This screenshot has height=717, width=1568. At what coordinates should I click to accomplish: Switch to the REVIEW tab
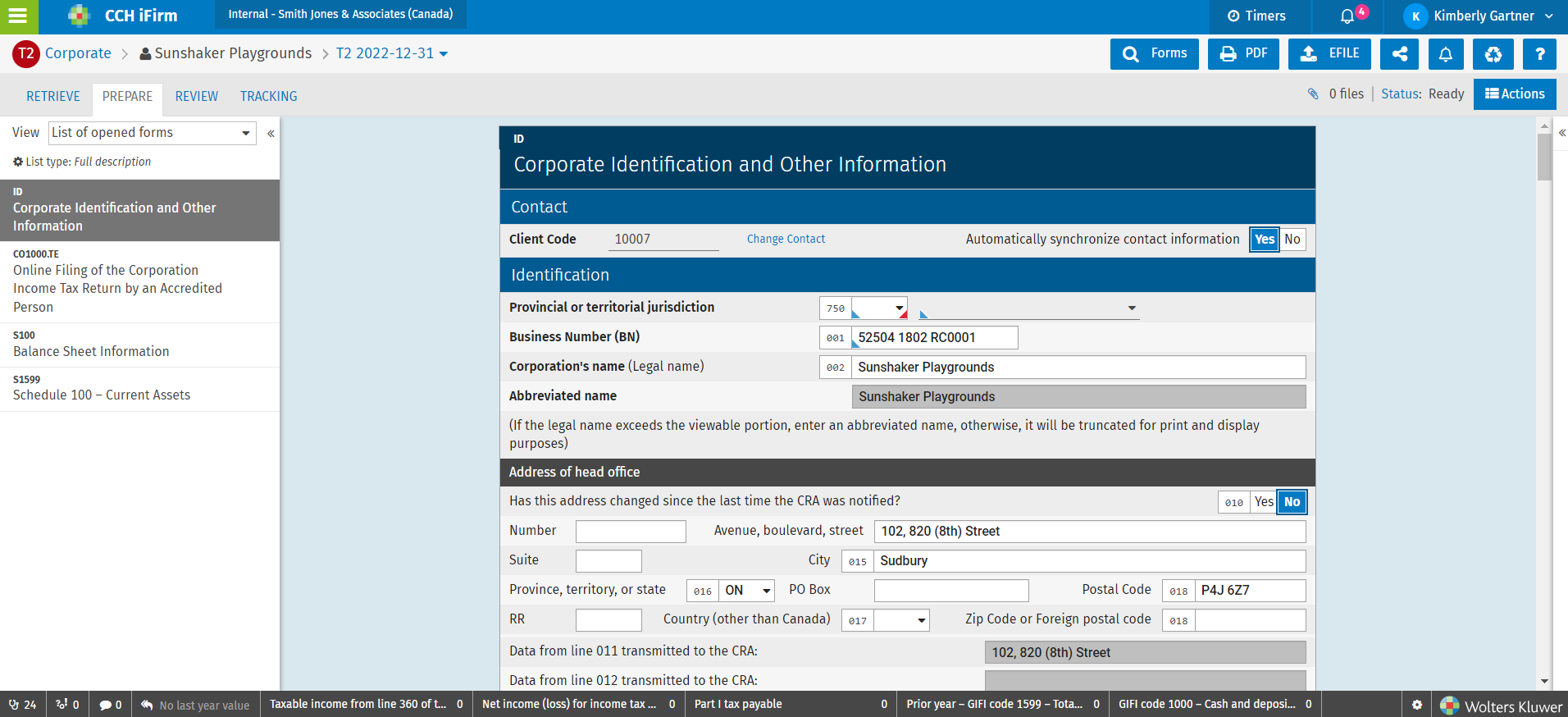pyautogui.click(x=196, y=97)
